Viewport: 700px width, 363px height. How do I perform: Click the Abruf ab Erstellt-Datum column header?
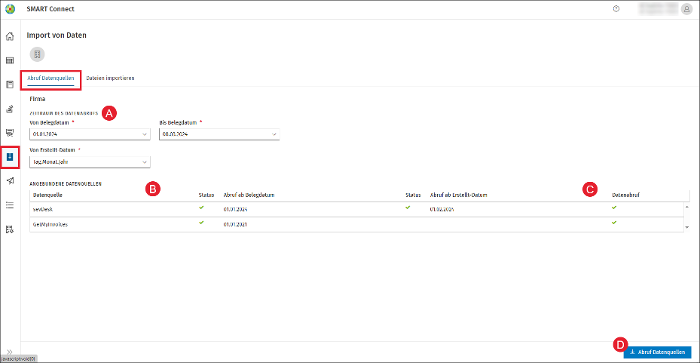pos(458,195)
